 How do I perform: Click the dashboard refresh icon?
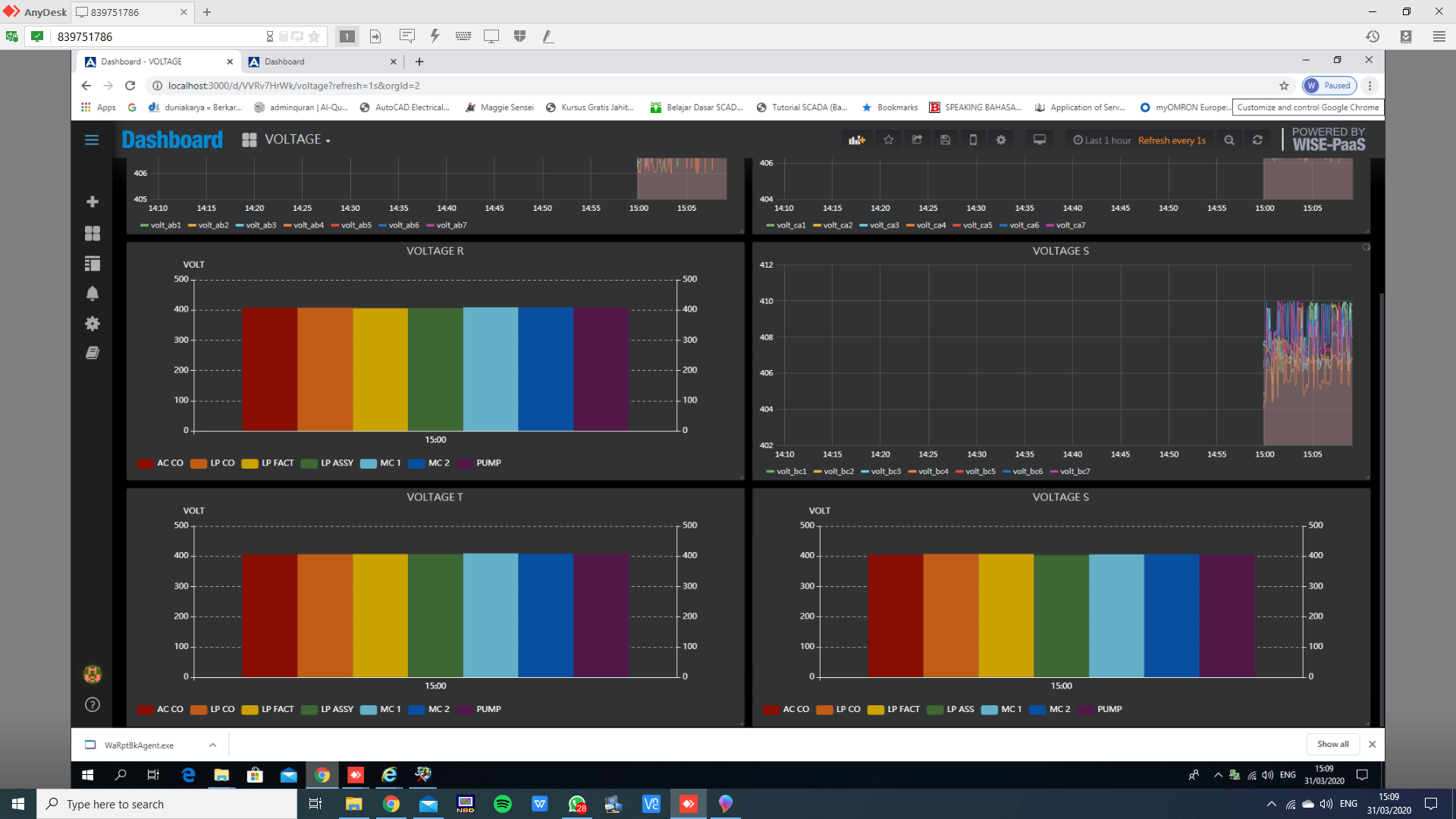coord(1257,140)
